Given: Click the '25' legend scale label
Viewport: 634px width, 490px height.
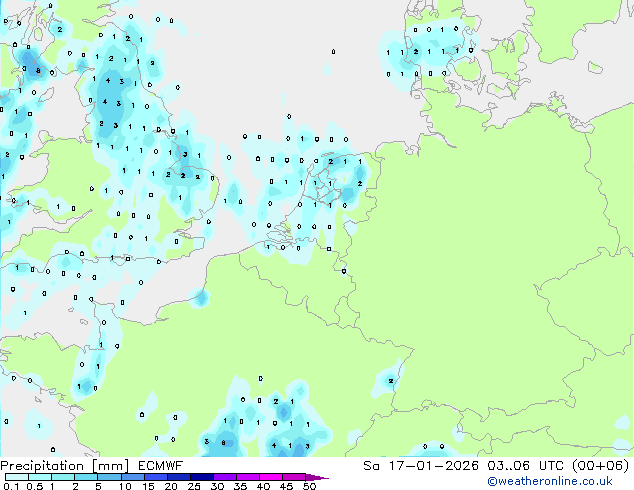Looking at the screenshot, I should (194, 486).
